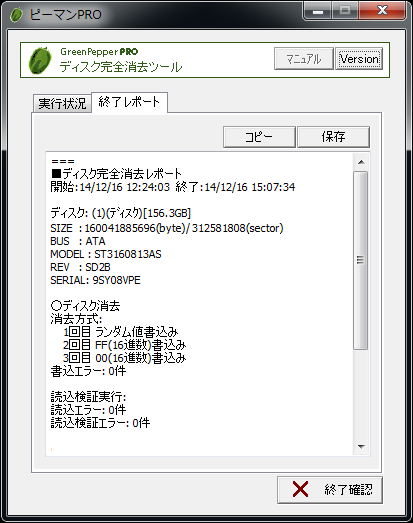The width and height of the screenshot is (413, 523).
Task: Select the 終了レポート tab
Action: pos(129,102)
